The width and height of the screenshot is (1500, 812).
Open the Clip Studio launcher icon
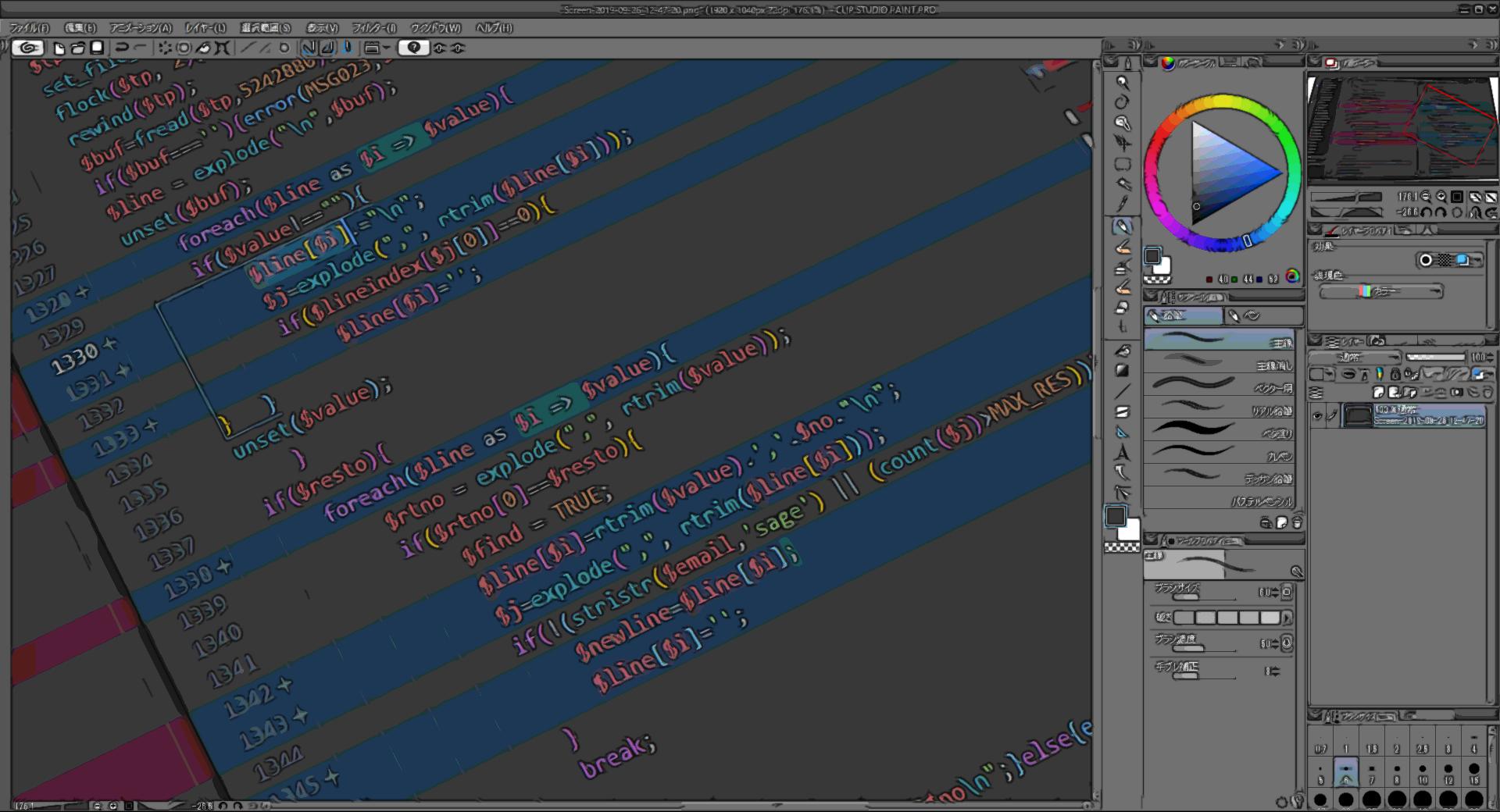27,48
